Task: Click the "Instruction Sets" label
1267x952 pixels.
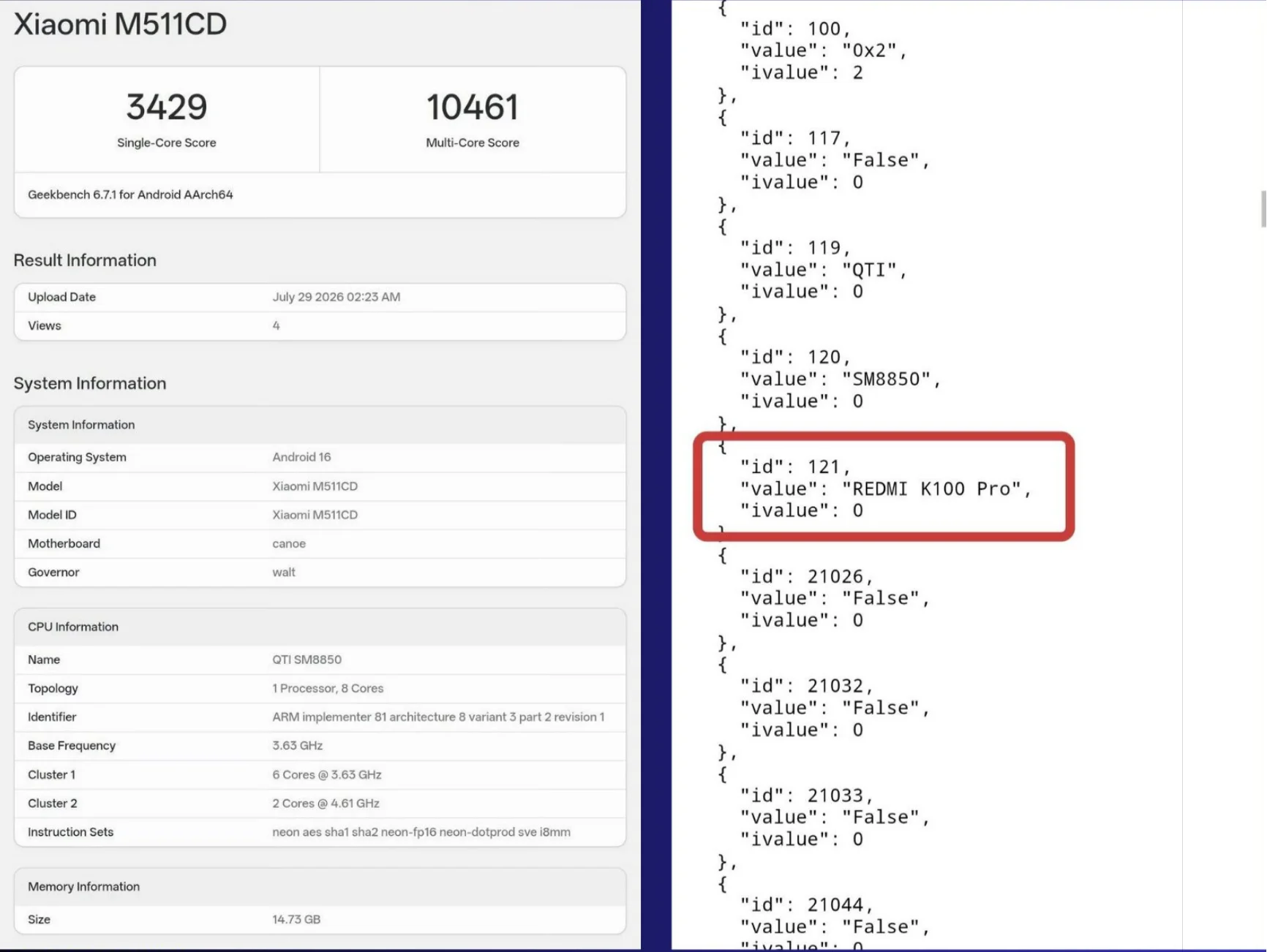Action: click(x=70, y=832)
